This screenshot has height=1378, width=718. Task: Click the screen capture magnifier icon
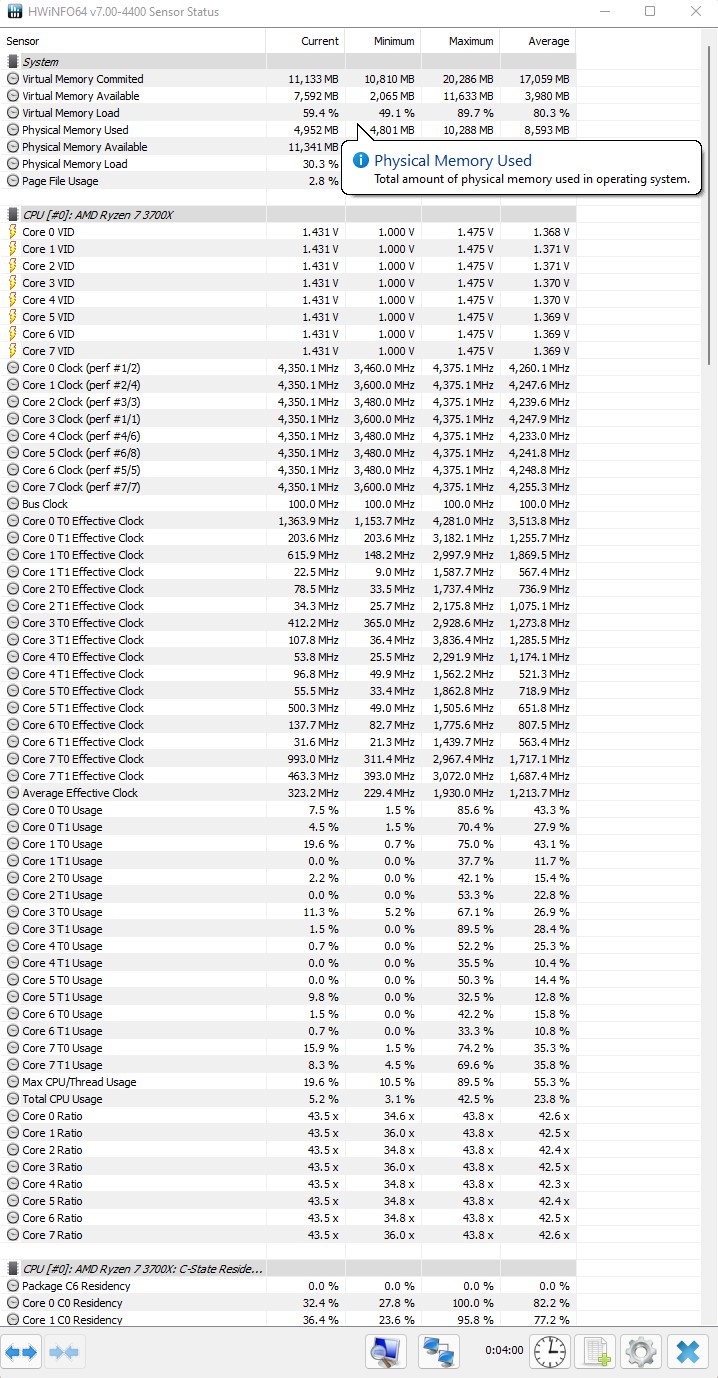tap(385, 1351)
